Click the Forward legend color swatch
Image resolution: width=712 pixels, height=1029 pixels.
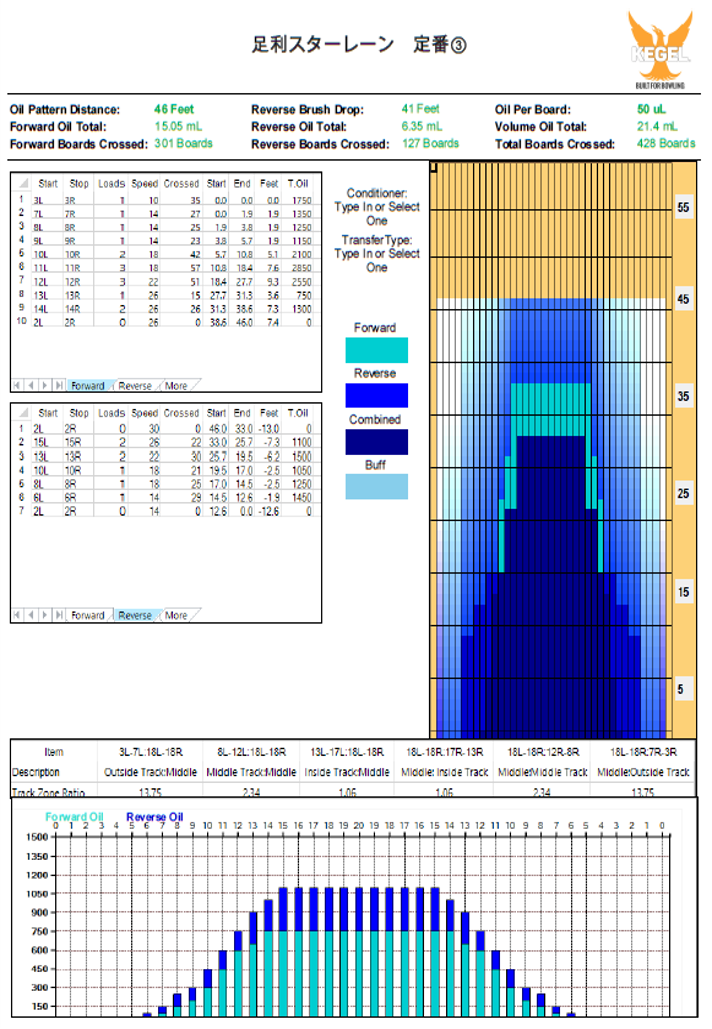click(376, 350)
